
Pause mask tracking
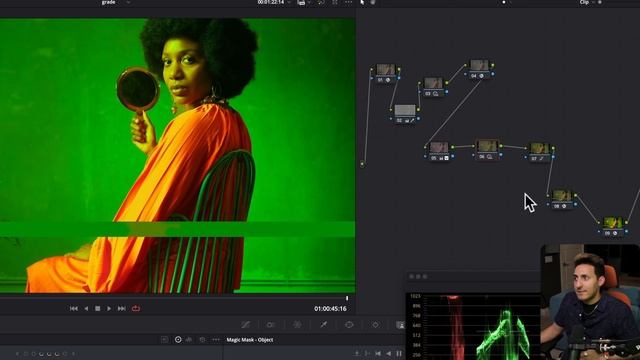pyautogui.click(x=399, y=353)
